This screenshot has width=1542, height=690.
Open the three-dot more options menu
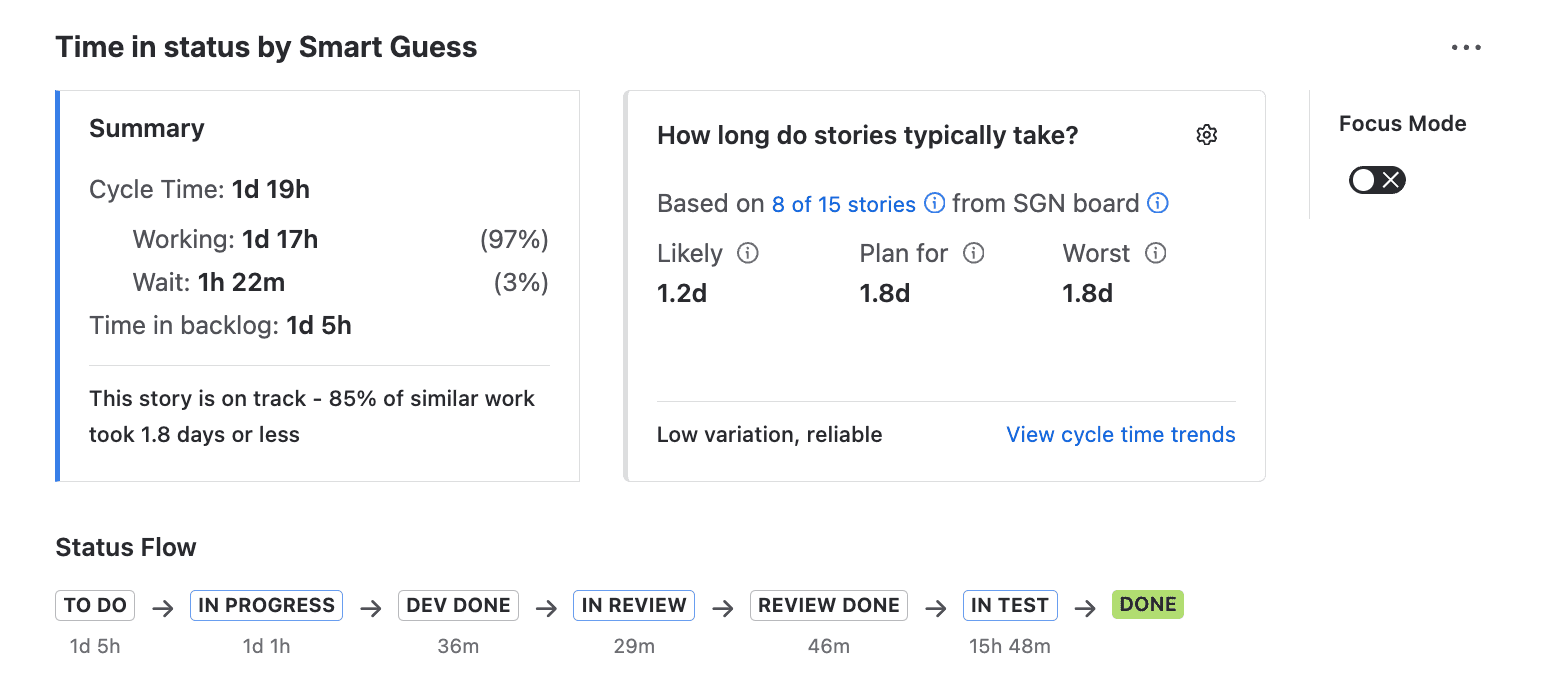(1465, 47)
